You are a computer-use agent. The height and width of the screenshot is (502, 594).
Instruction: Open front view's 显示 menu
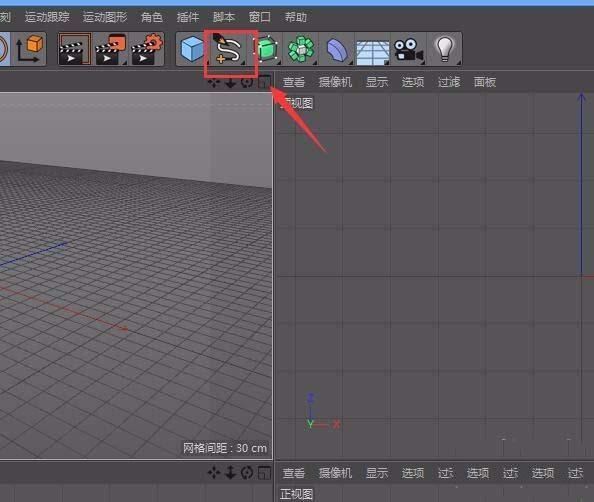click(377, 473)
